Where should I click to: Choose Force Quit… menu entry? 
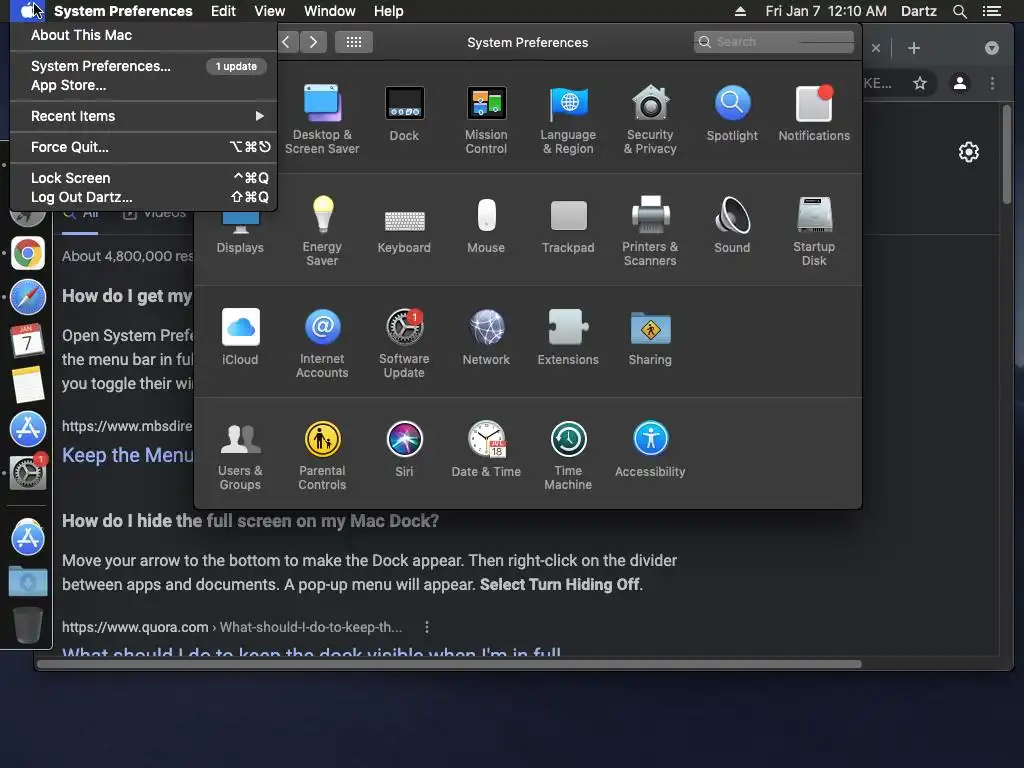[144, 147]
